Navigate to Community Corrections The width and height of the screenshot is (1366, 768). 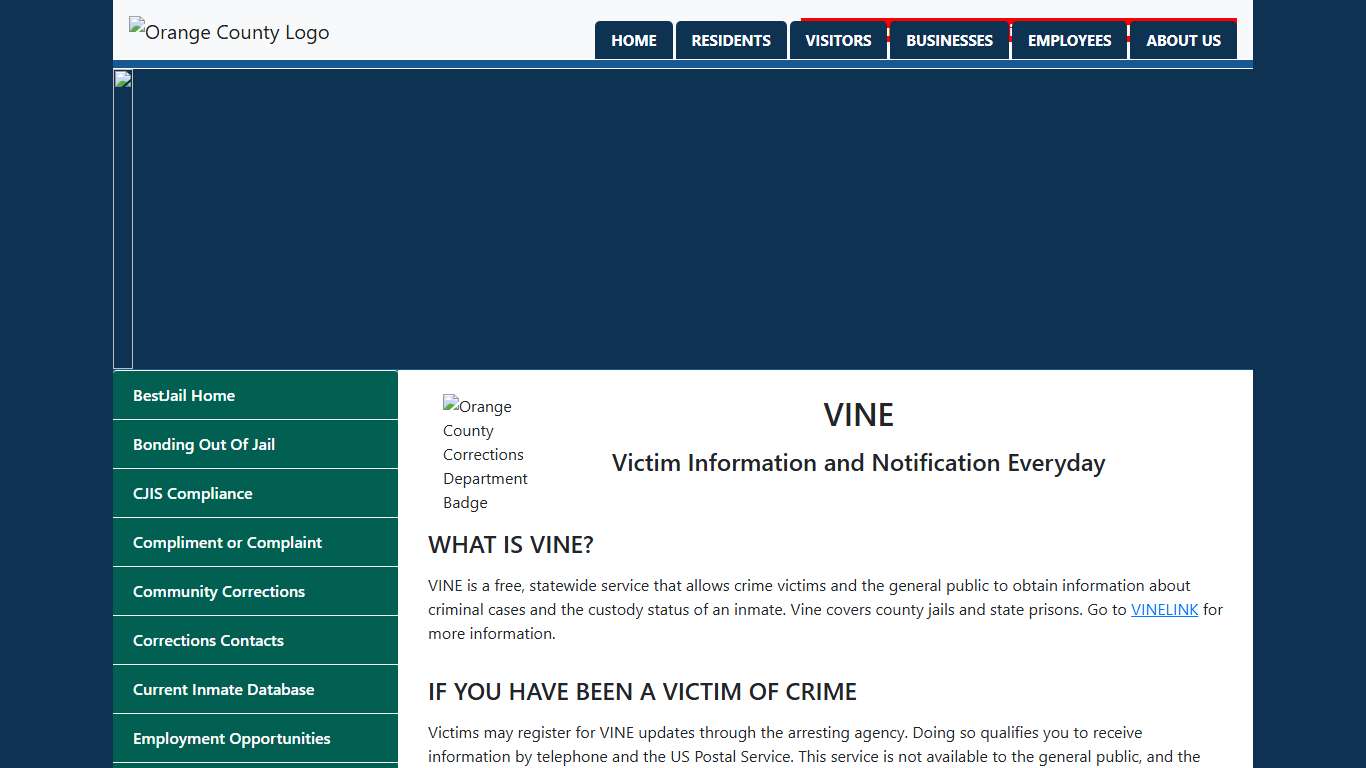[x=219, y=591]
